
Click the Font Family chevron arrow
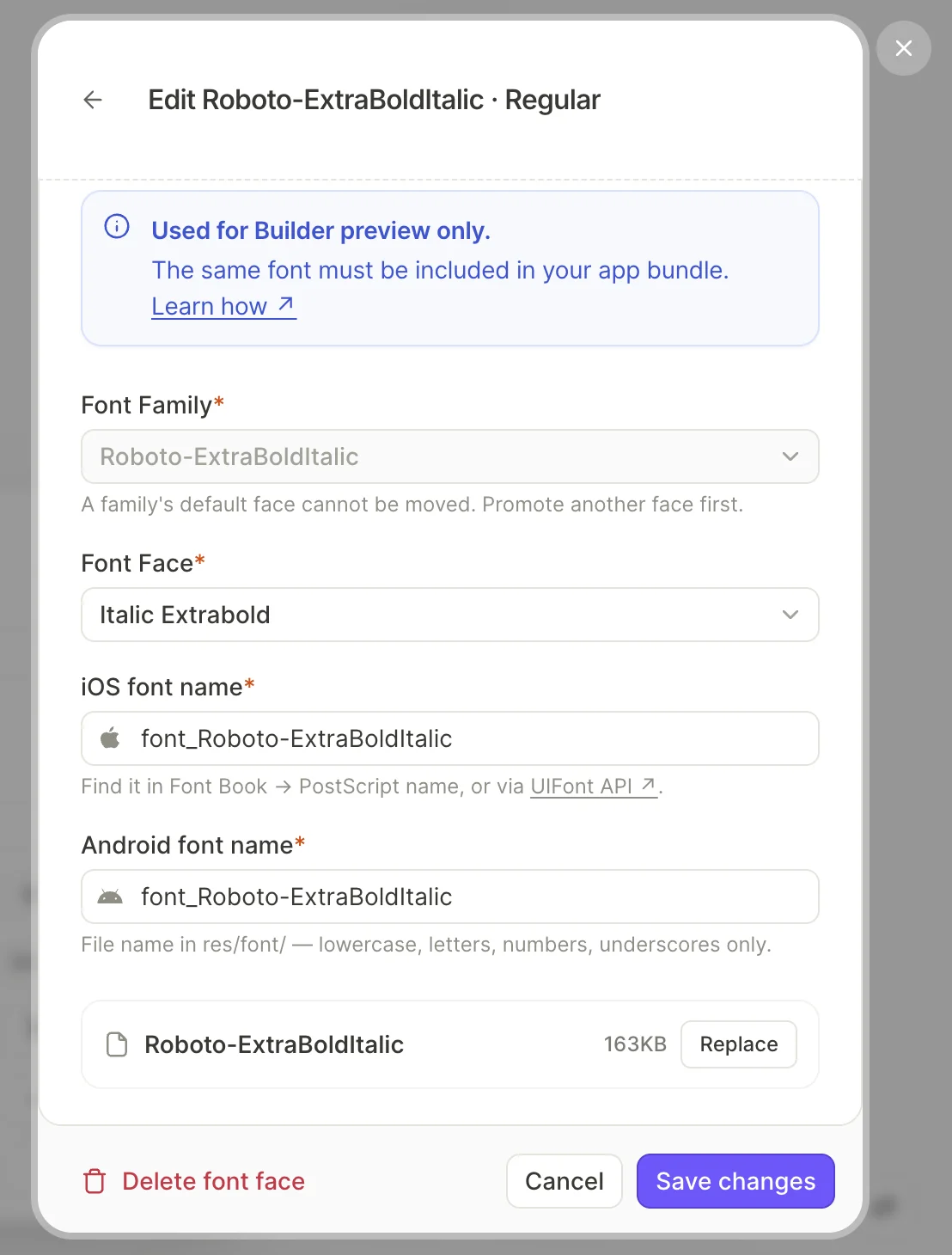click(790, 456)
